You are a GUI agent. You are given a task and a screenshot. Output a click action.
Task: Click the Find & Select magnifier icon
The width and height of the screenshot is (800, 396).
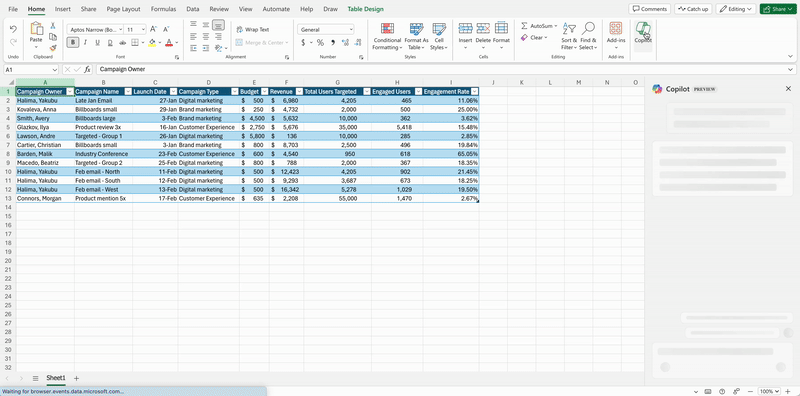588,28
